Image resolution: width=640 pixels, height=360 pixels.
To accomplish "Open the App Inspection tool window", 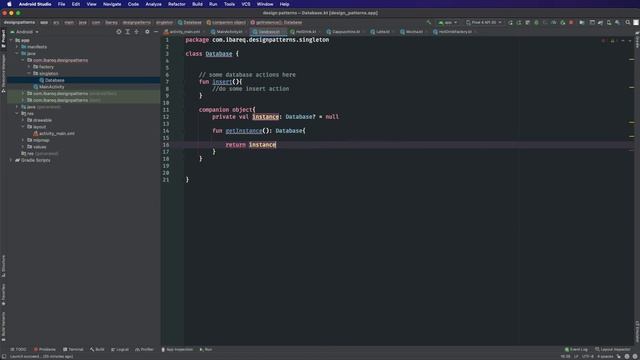I will tap(177, 349).
